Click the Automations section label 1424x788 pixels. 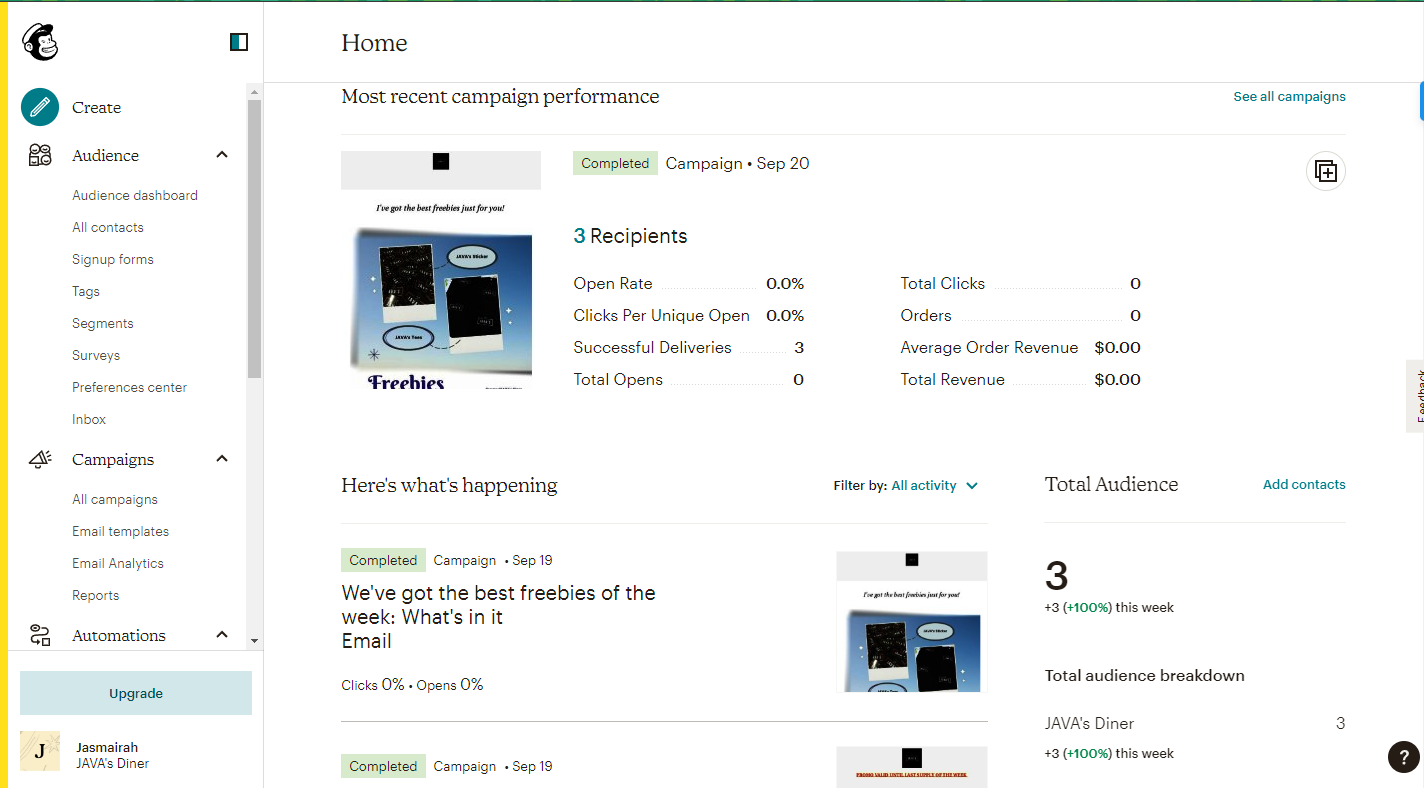click(x=119, y=635)
